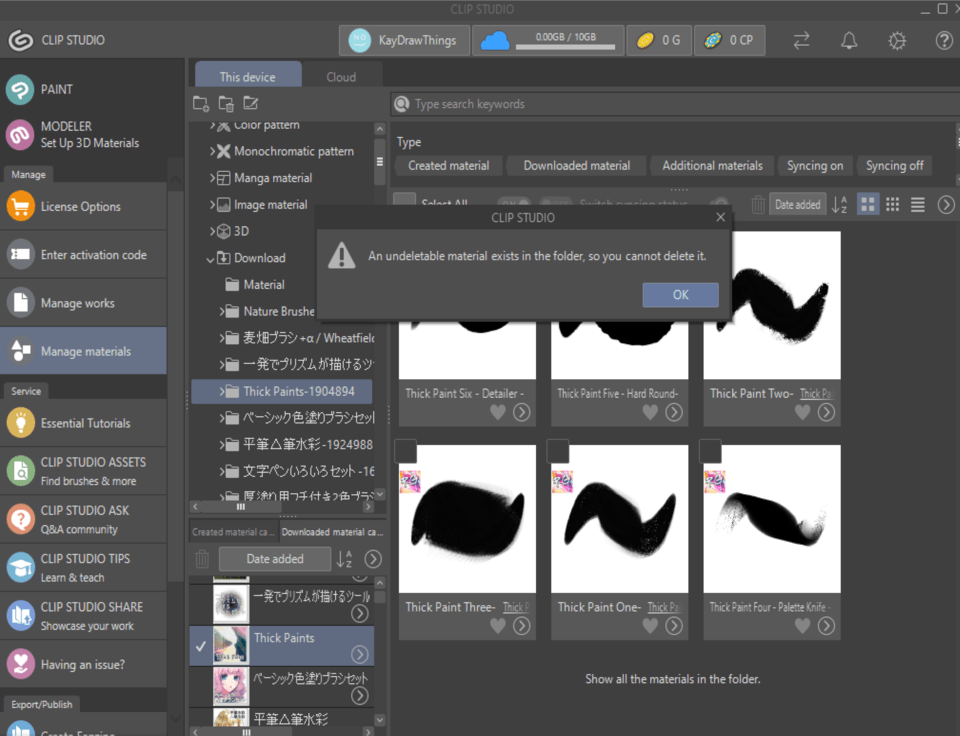Uncheck the Thick Paints row checkmark
This screenshot has height=736, width=960.
click(201, 645)
